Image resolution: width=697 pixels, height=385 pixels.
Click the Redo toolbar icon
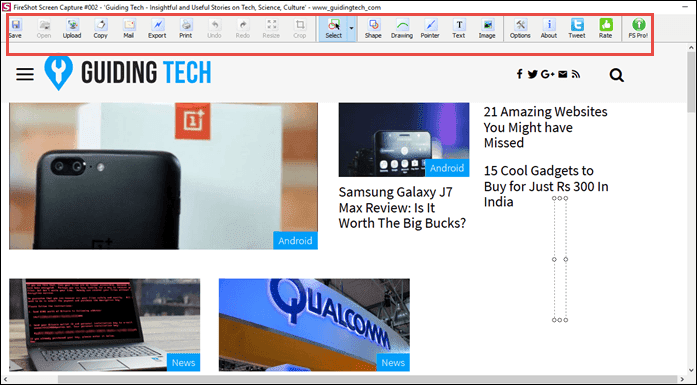pos(243,28)
